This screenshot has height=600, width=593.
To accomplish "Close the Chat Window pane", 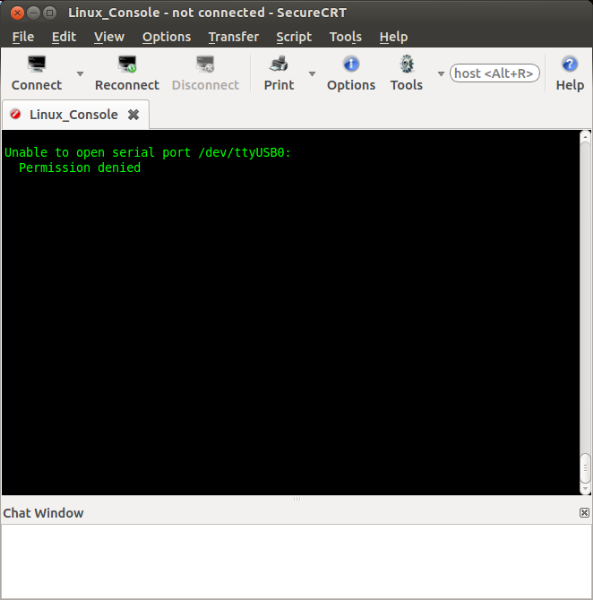I will tap(584, 513).
